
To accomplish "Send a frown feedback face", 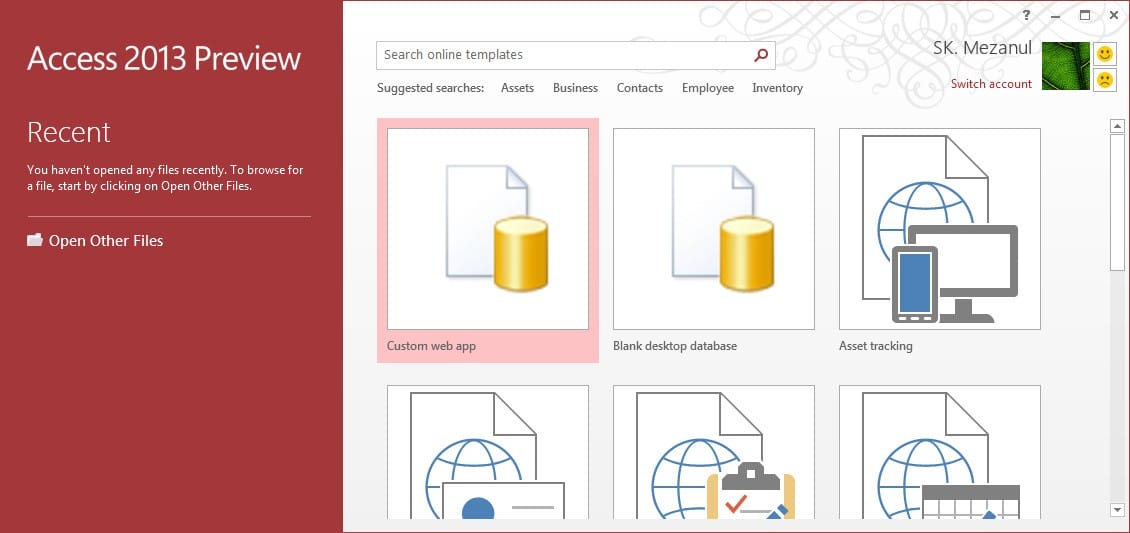I will coord(1105,79).
